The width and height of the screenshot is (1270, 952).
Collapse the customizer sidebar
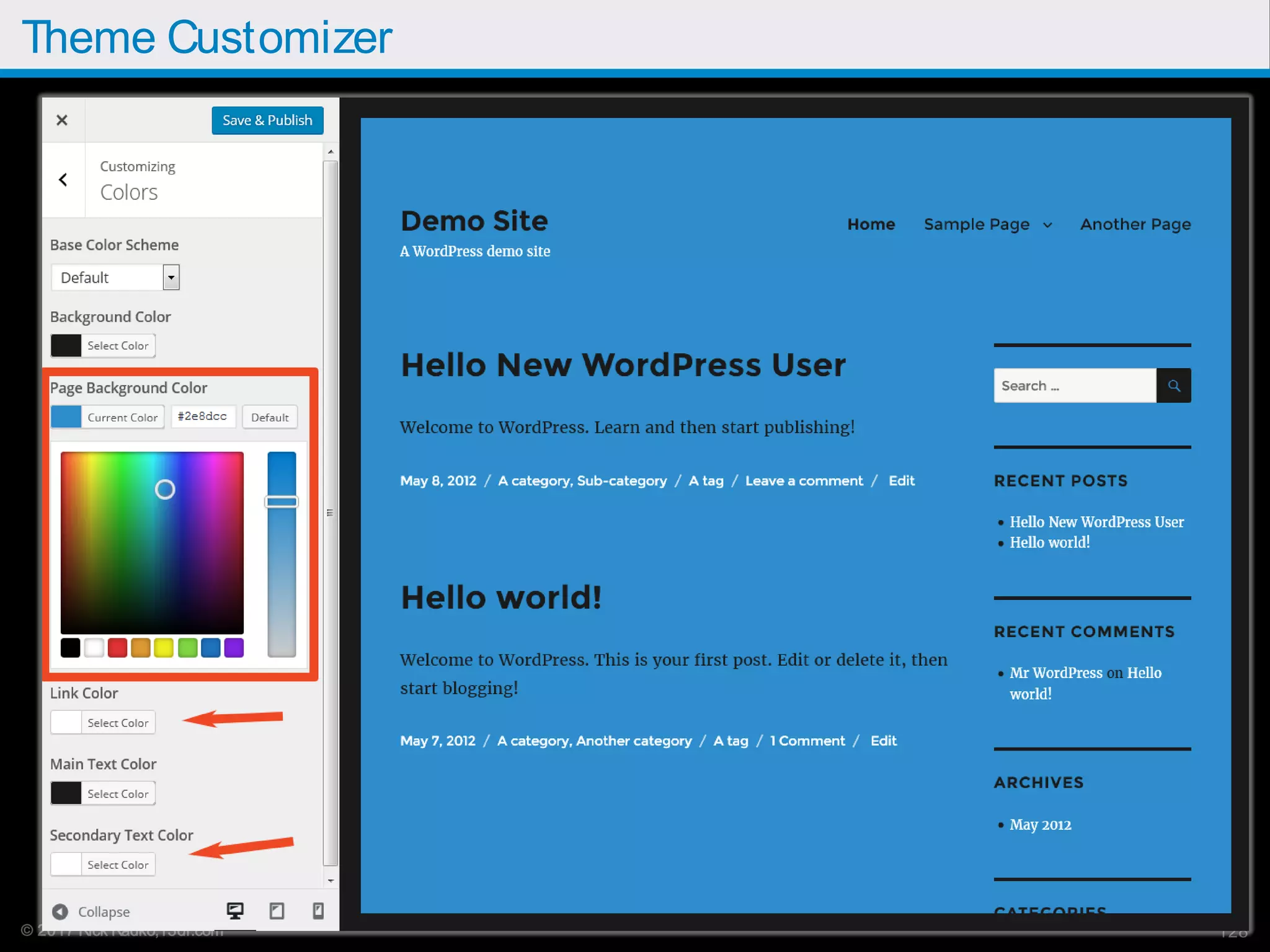(91, 912)
